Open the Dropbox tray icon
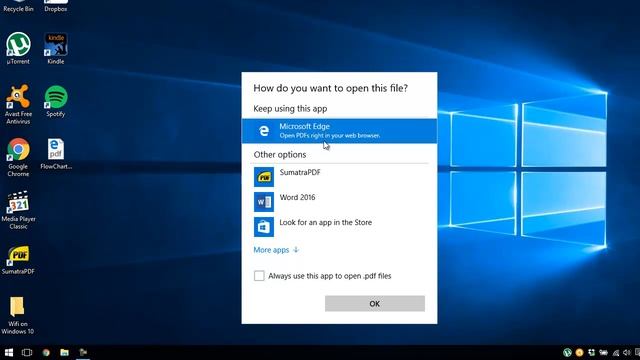The width and height of the screenshot is (640, 360). (x=591, y=353)
